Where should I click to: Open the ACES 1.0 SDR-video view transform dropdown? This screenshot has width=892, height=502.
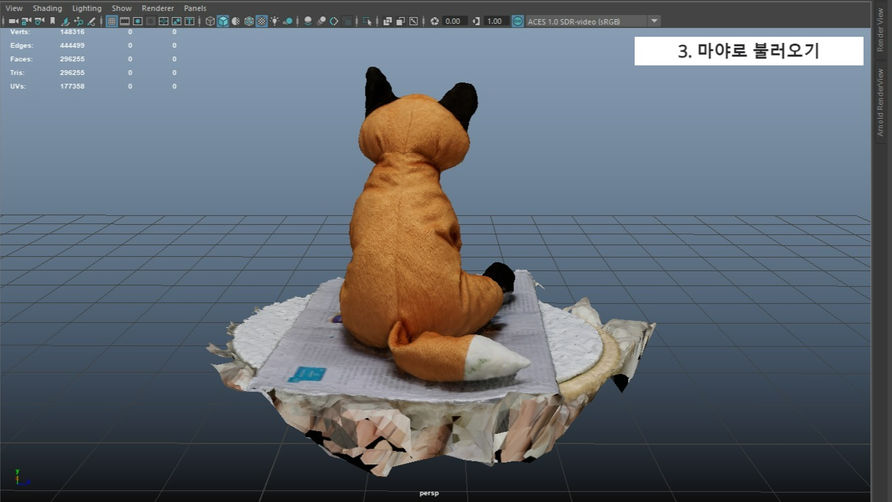point(592,21)
